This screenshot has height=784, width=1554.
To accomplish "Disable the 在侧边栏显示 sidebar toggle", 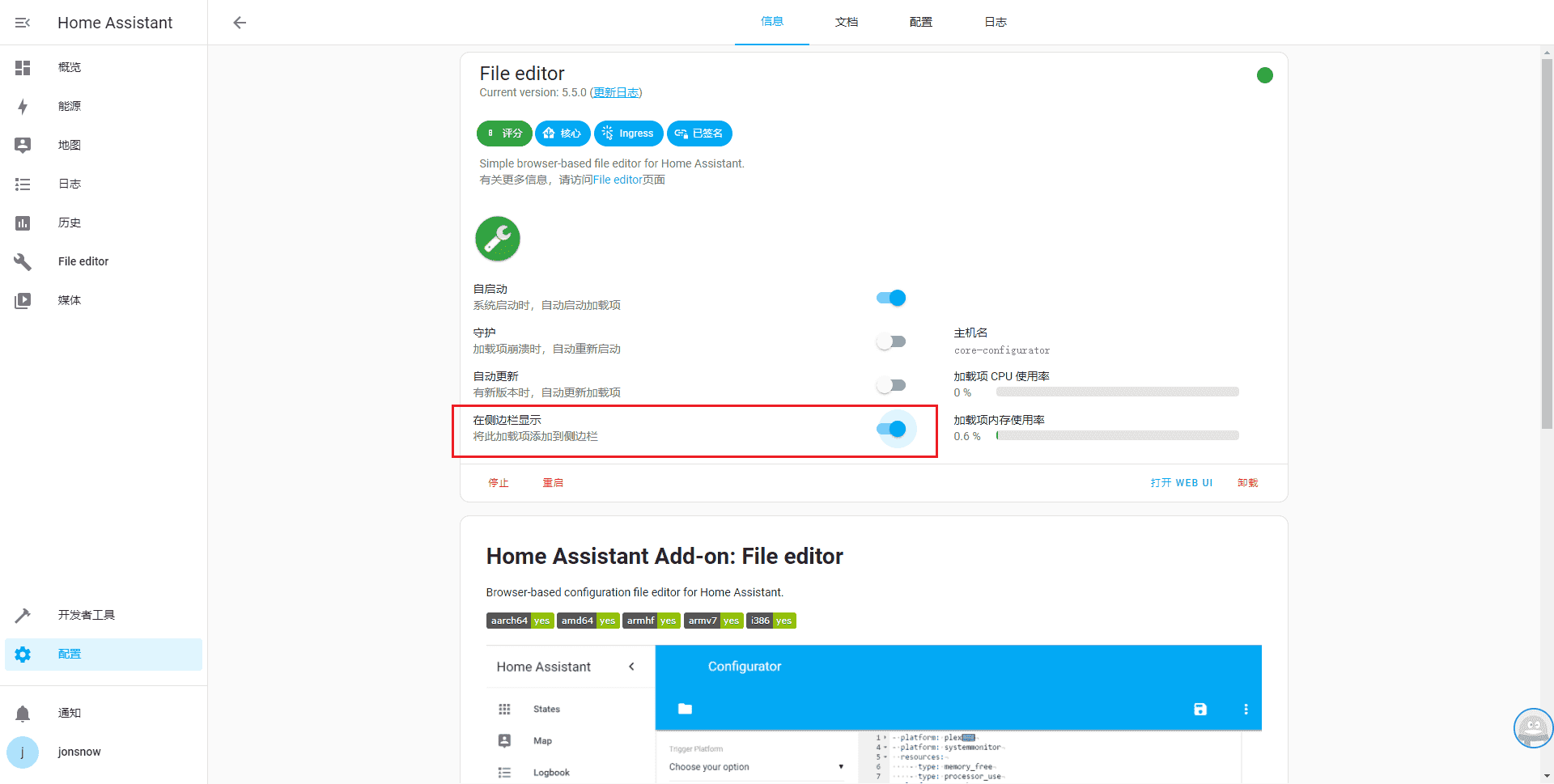I will 894,429.
